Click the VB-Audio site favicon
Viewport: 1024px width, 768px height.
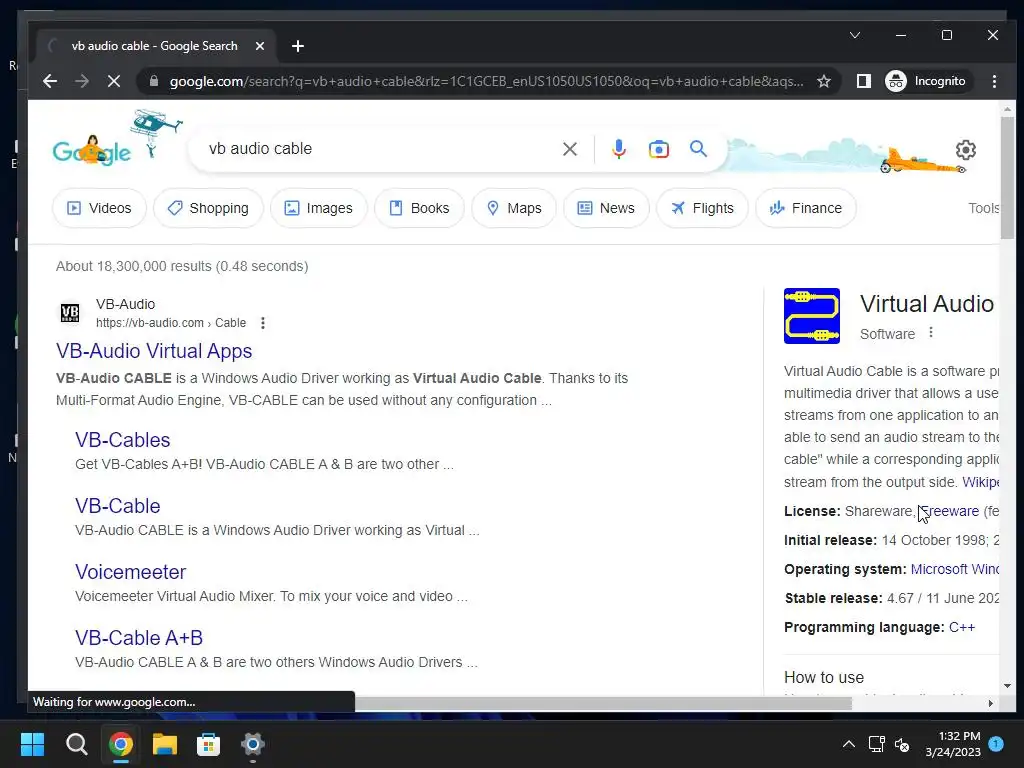[x=70, y=313]
